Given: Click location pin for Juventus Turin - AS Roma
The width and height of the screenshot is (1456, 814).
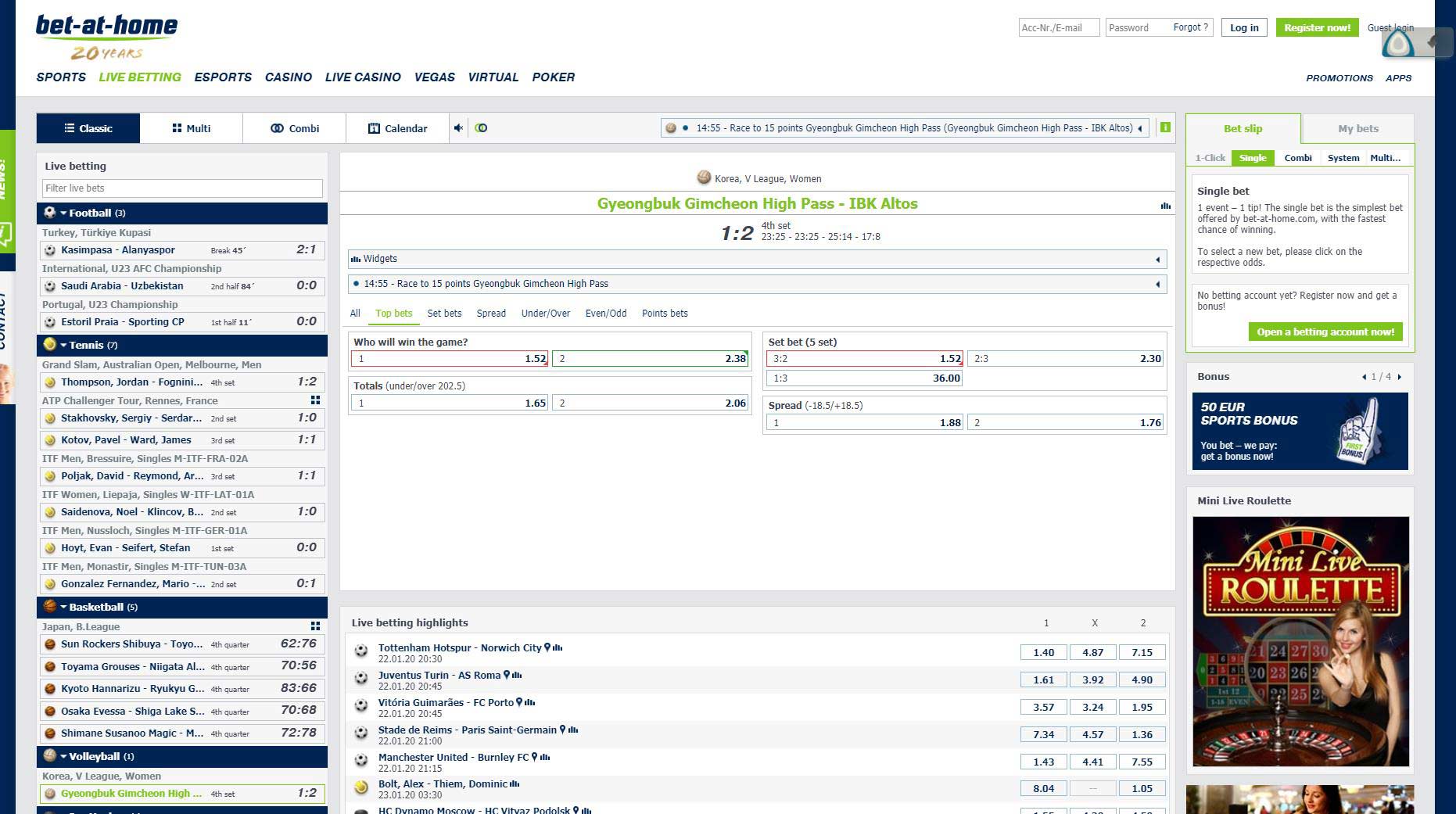Looking at the screenshot, I should pos(507,675).
